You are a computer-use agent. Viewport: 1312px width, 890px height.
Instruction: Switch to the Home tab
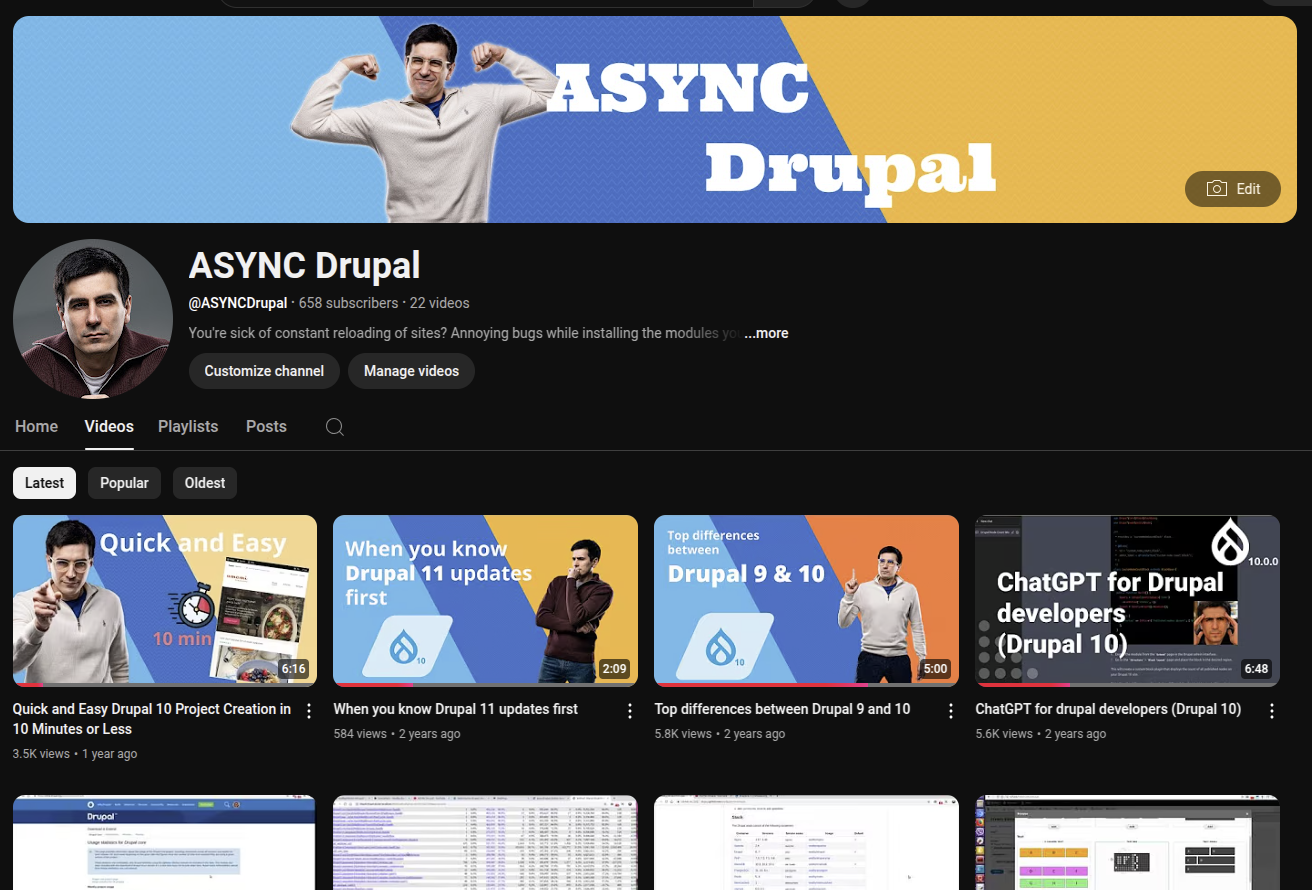pos(37,426)
